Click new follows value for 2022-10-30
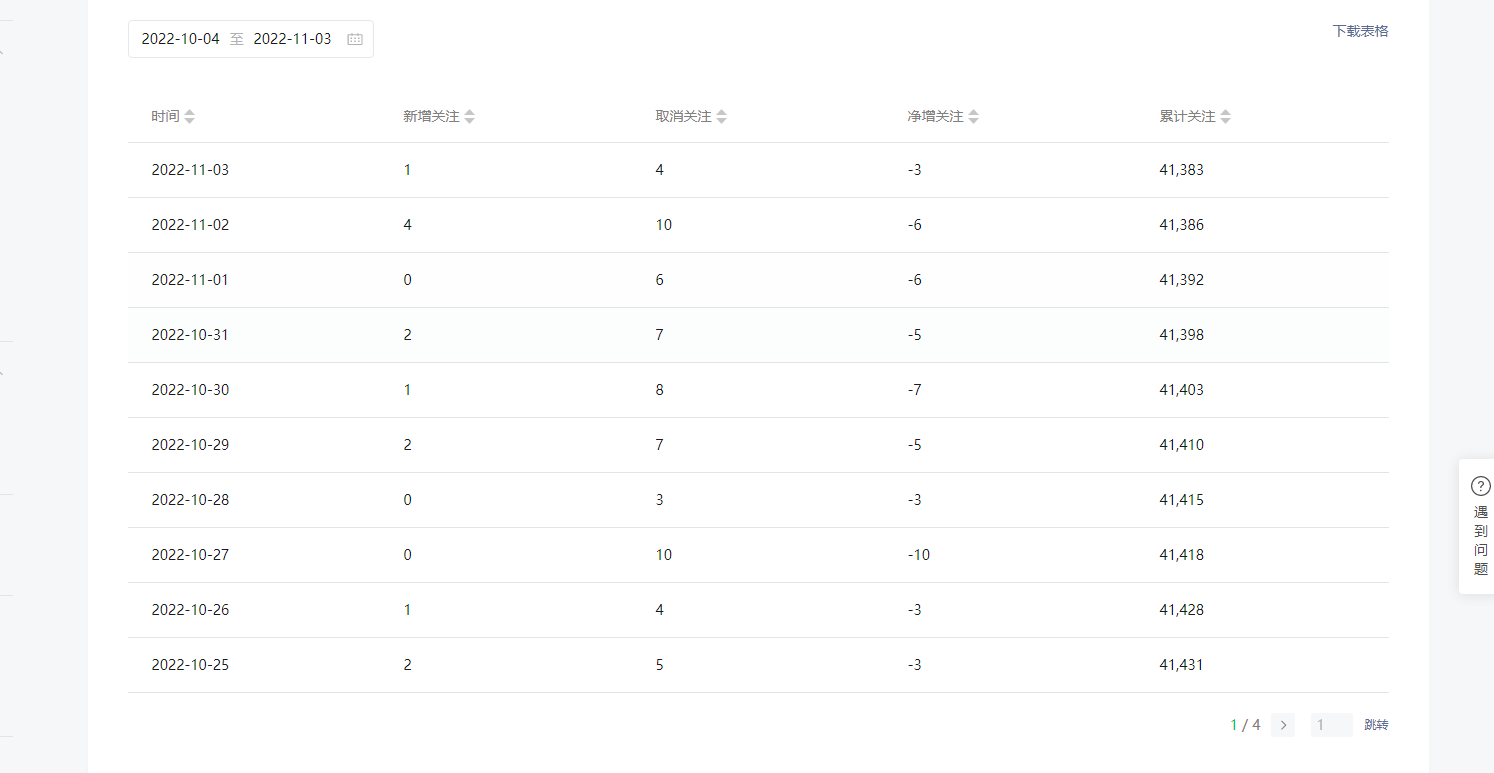The height and width of the screenshot is (773, 1494). (x=407, y=390)
